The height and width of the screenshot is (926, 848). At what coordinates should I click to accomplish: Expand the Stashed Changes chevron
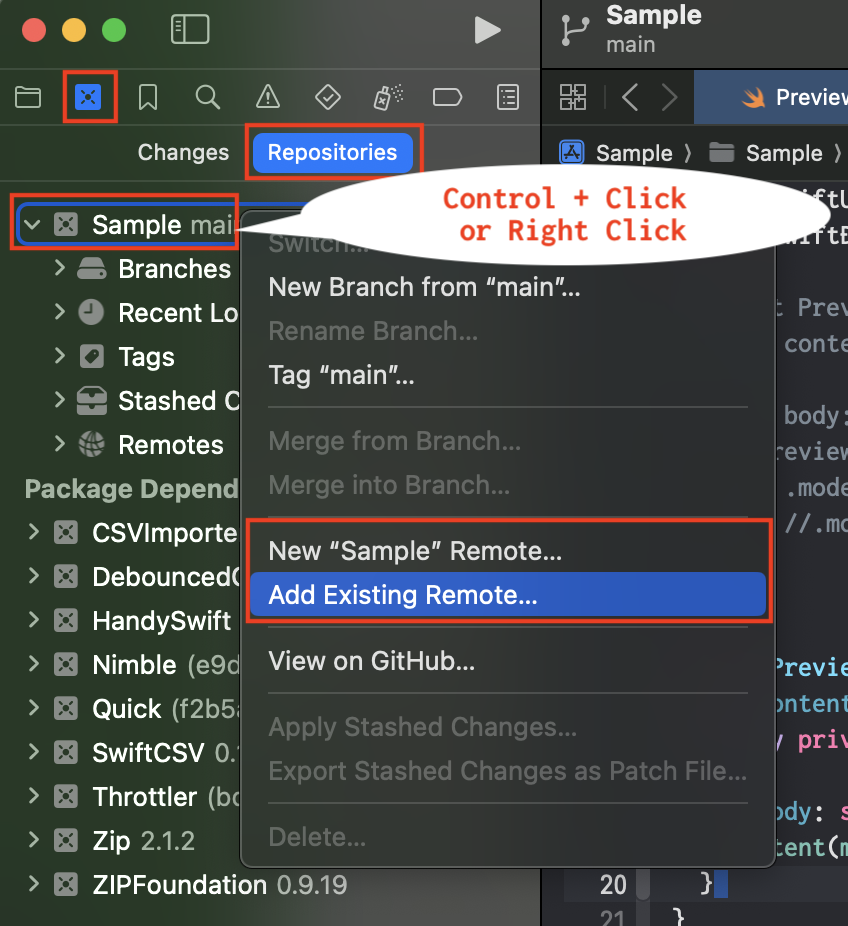coord(60,400)
